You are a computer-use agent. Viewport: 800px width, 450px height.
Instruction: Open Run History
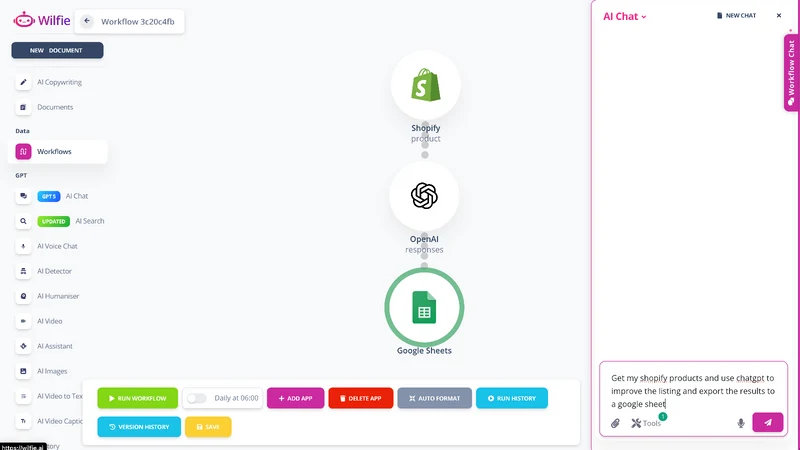coord(512,398)
